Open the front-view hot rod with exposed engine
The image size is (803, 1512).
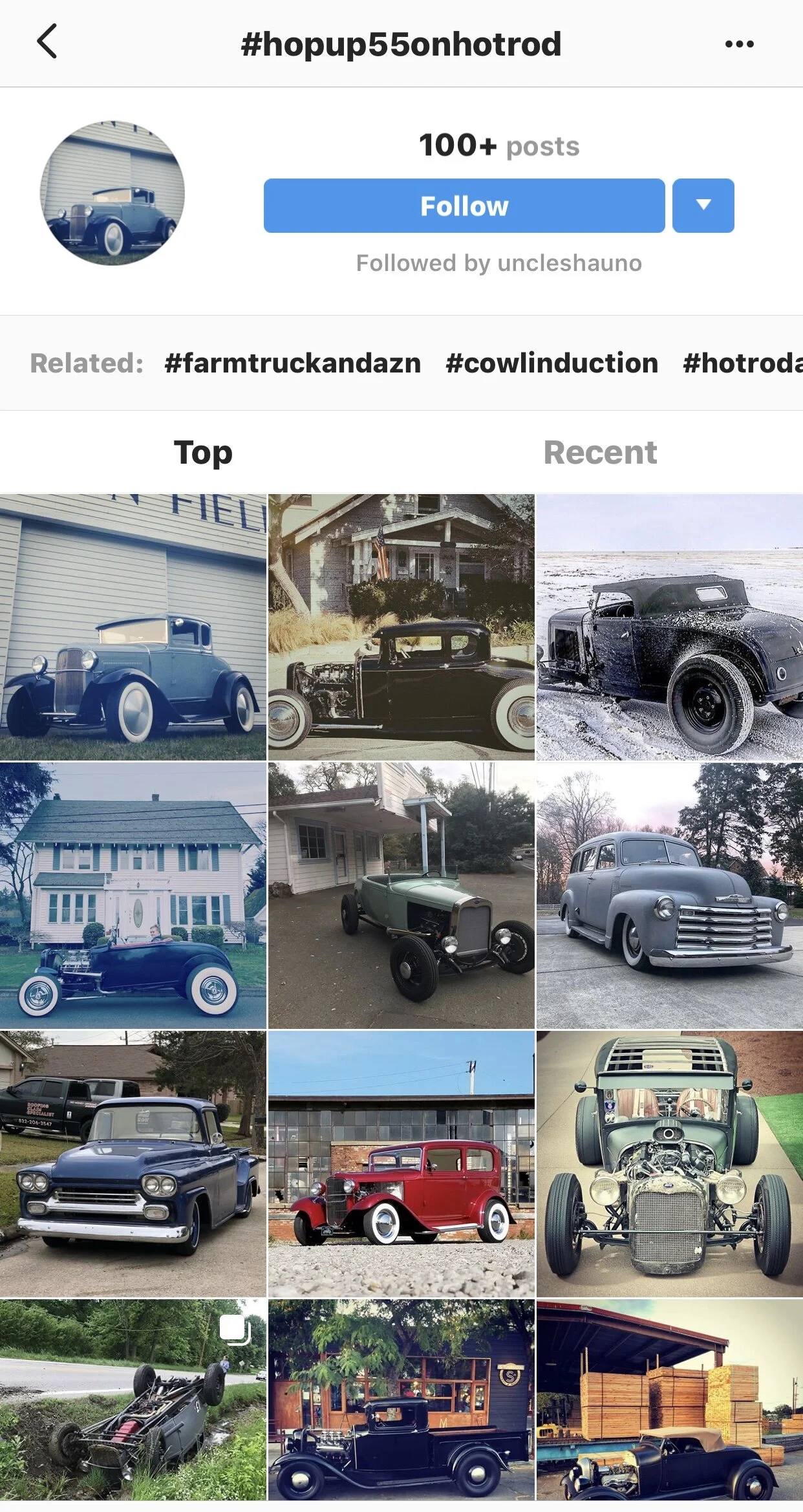click(x=670, y=1164)
